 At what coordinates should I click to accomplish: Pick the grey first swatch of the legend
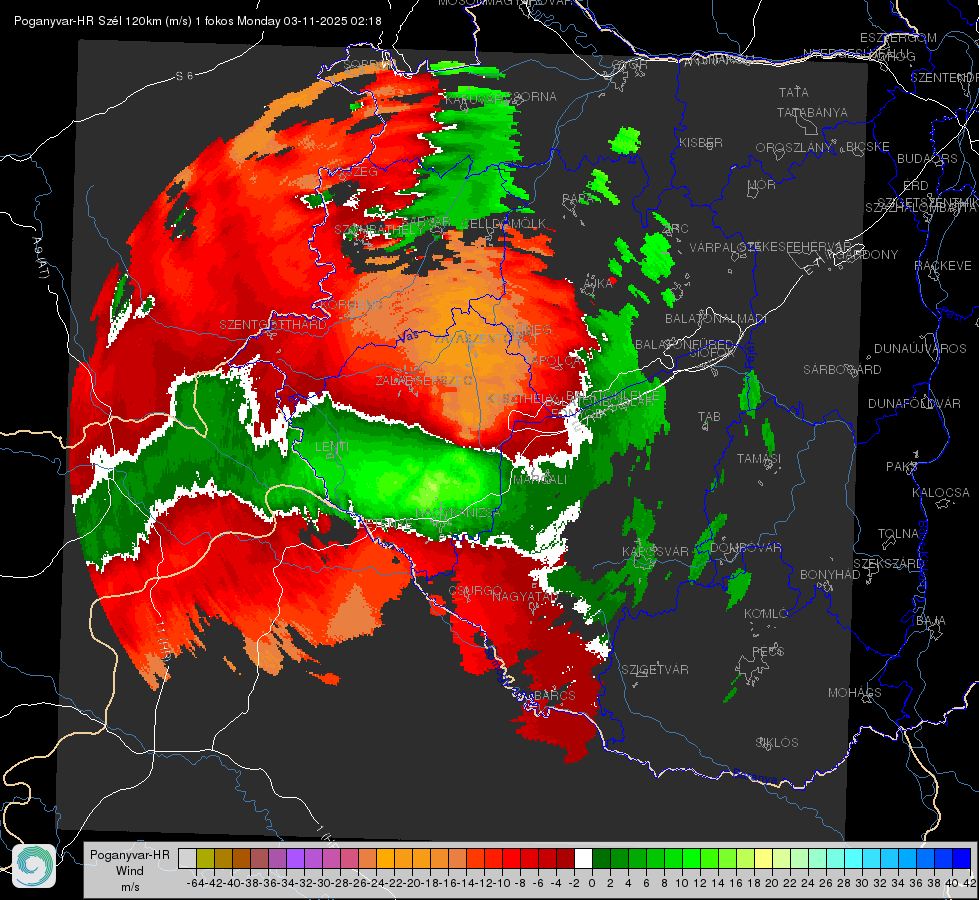(187, 858)
